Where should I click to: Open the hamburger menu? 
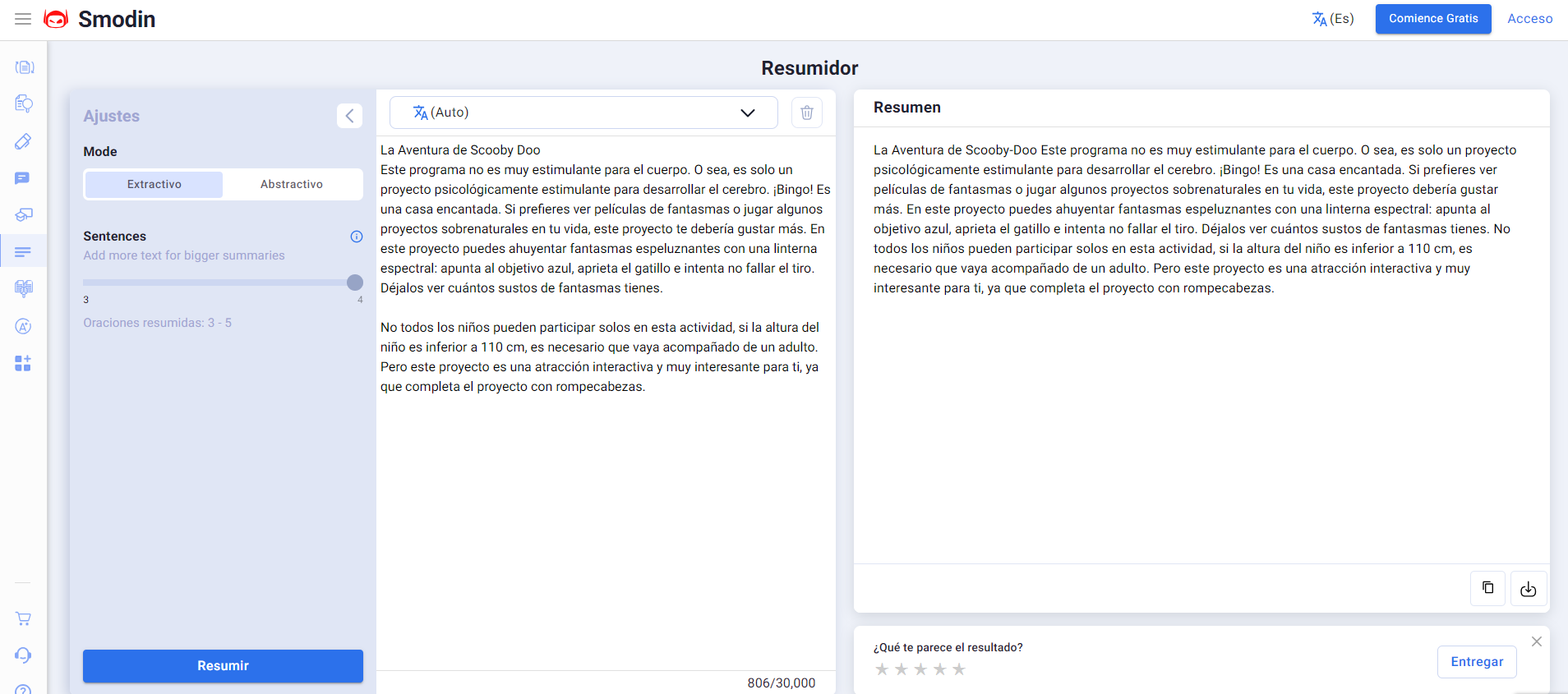[x=23, y=19]
